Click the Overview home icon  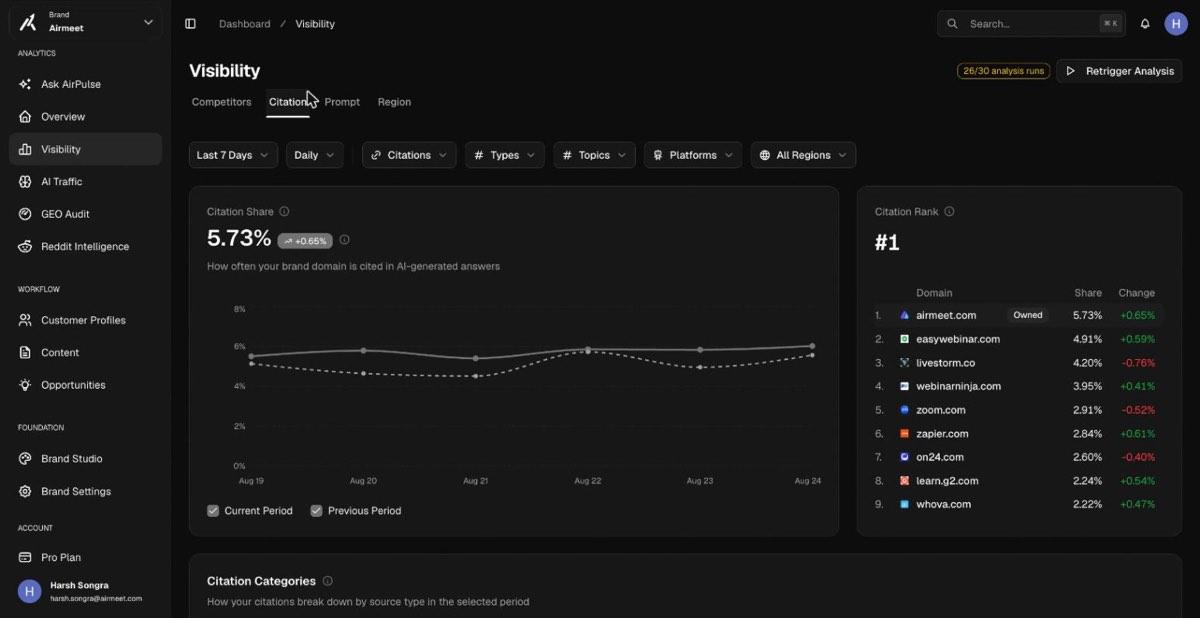click(26, 117)
